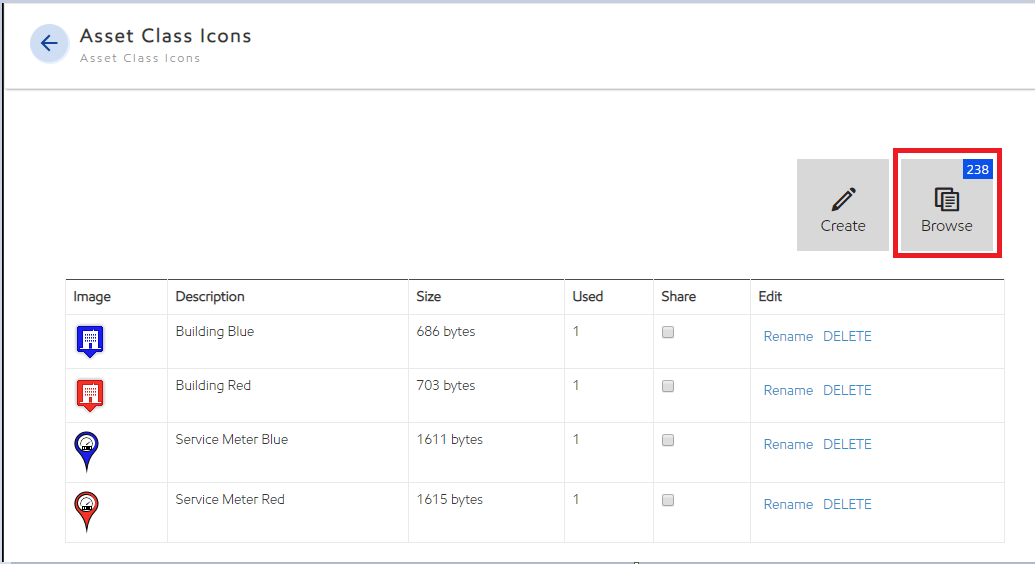Select the Service Meter Red pin icon
The width and height of the screenshot is (1035, 564).
pos(87,511)
